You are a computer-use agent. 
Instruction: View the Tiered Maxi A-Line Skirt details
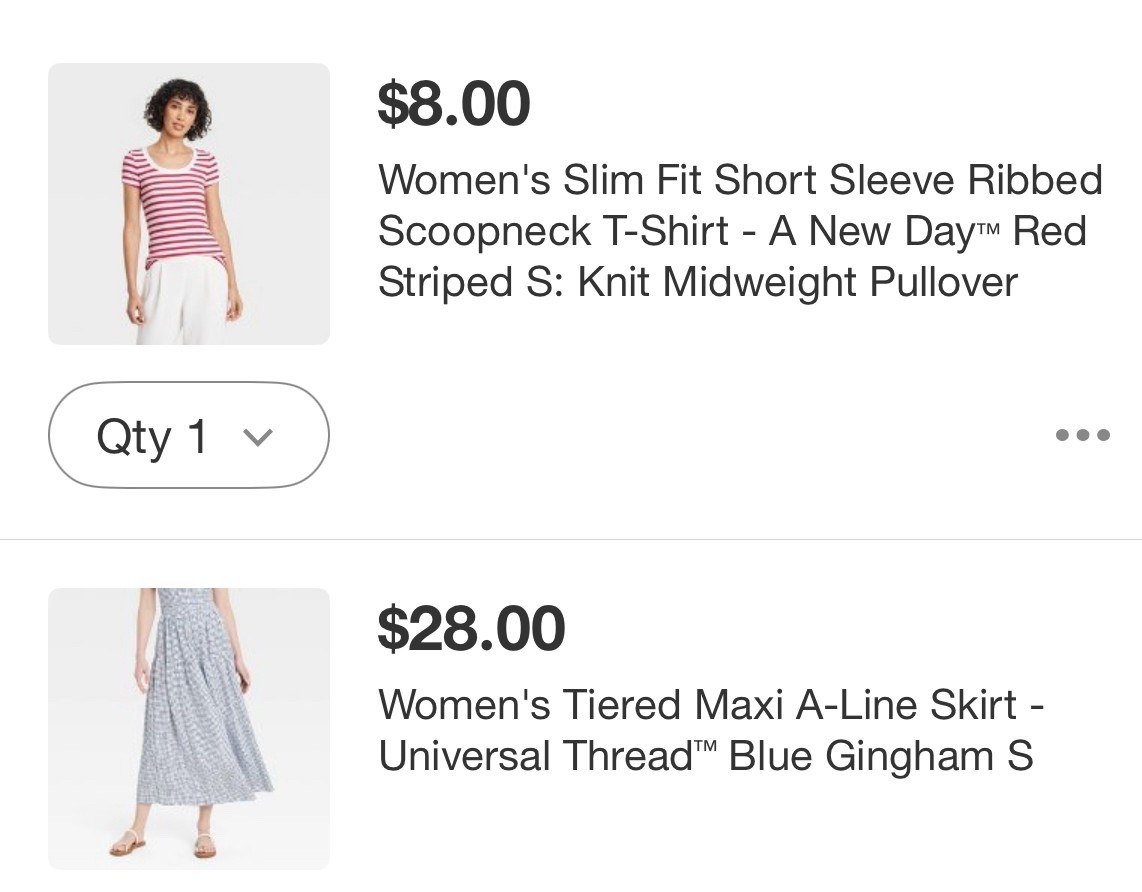pos(710,729)
